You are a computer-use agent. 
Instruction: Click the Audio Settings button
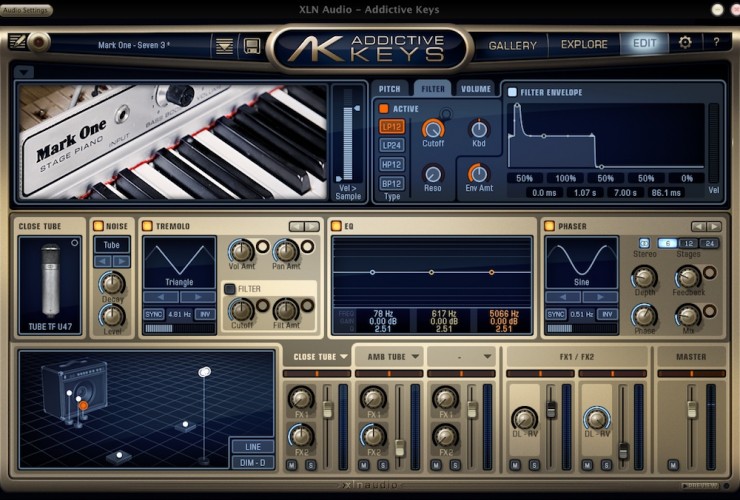coord(26,10)
